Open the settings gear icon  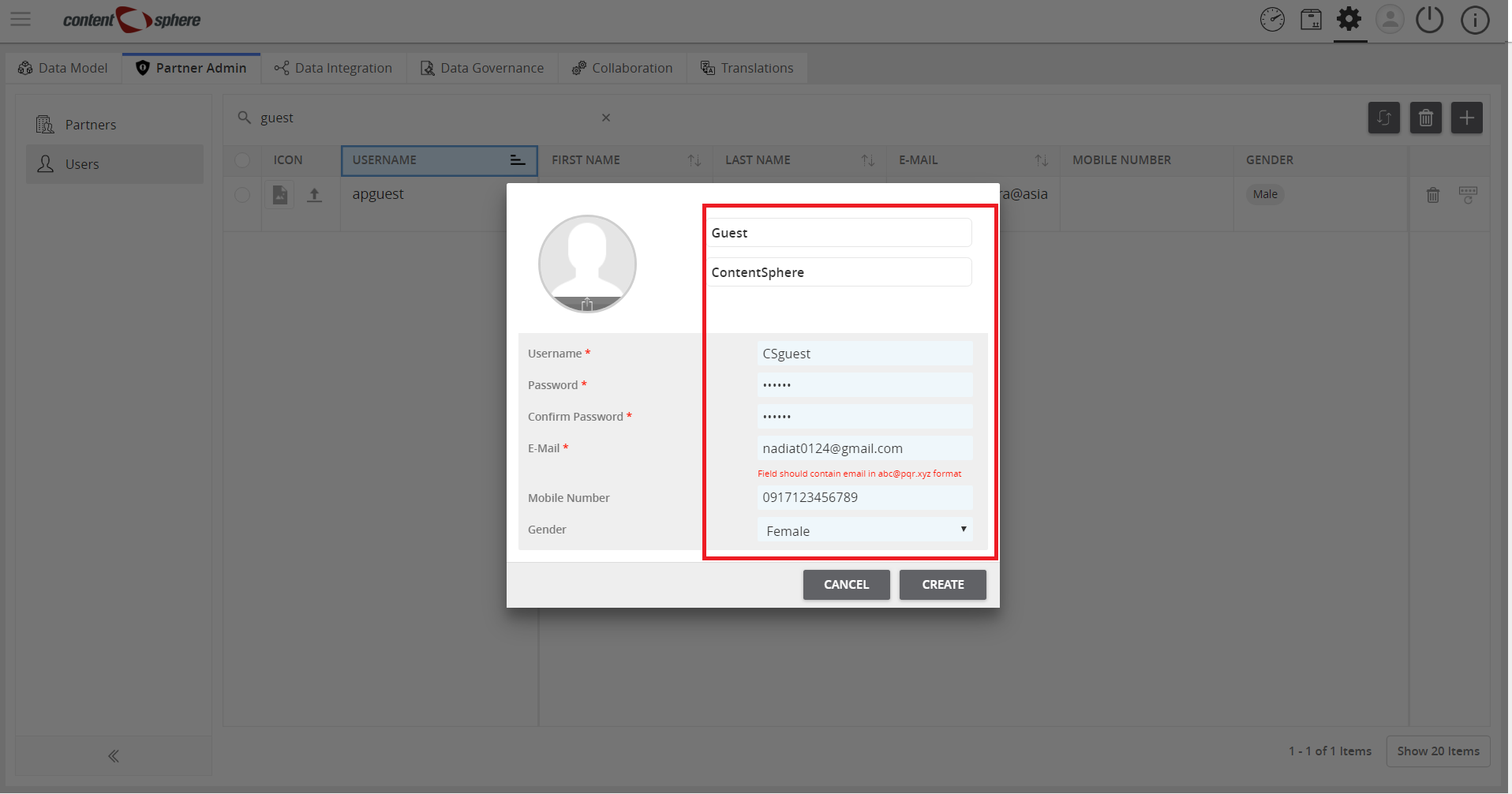tap(1349, 19)
